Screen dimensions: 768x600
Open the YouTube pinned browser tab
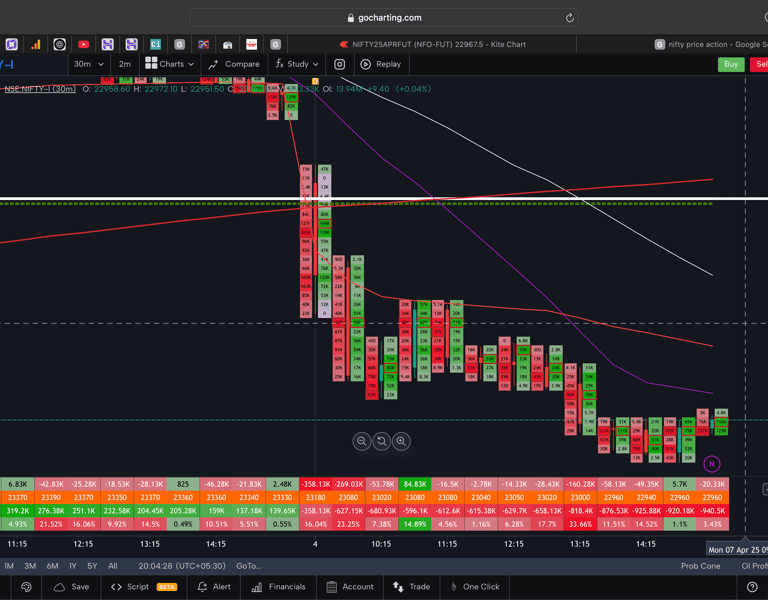click(83, 45)
